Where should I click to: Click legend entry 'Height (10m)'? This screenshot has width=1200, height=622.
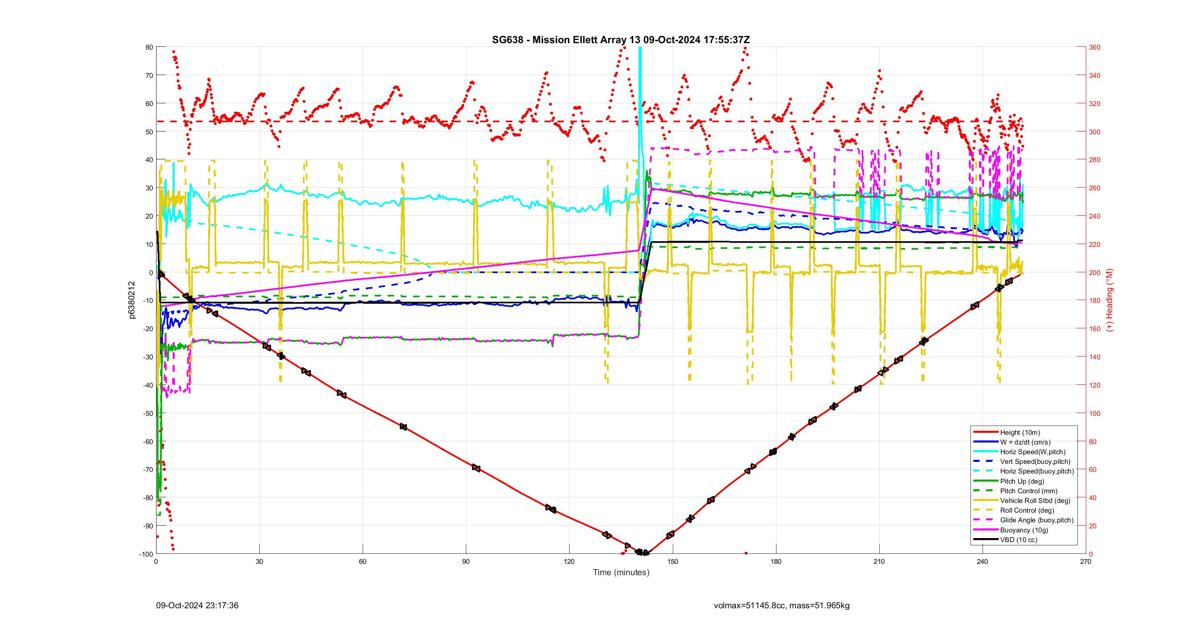pyautogui.click(x=1020, y=432)
